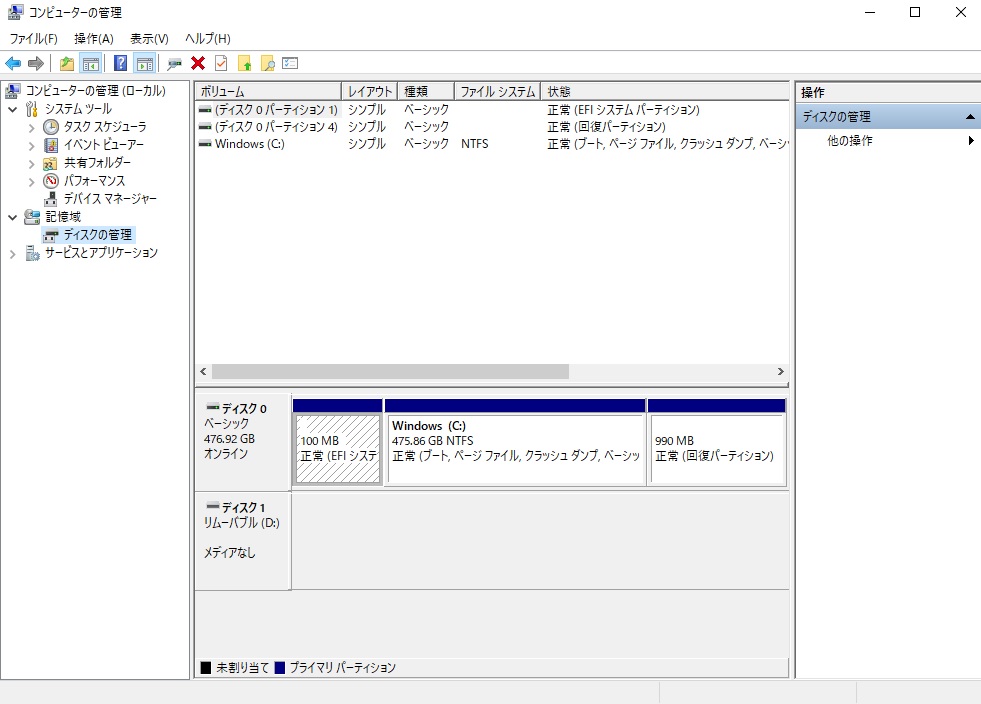Click the folder-with-magnifier toolbar icon
This screenshot has height=704, width=981.
click(x=268, y=62)
